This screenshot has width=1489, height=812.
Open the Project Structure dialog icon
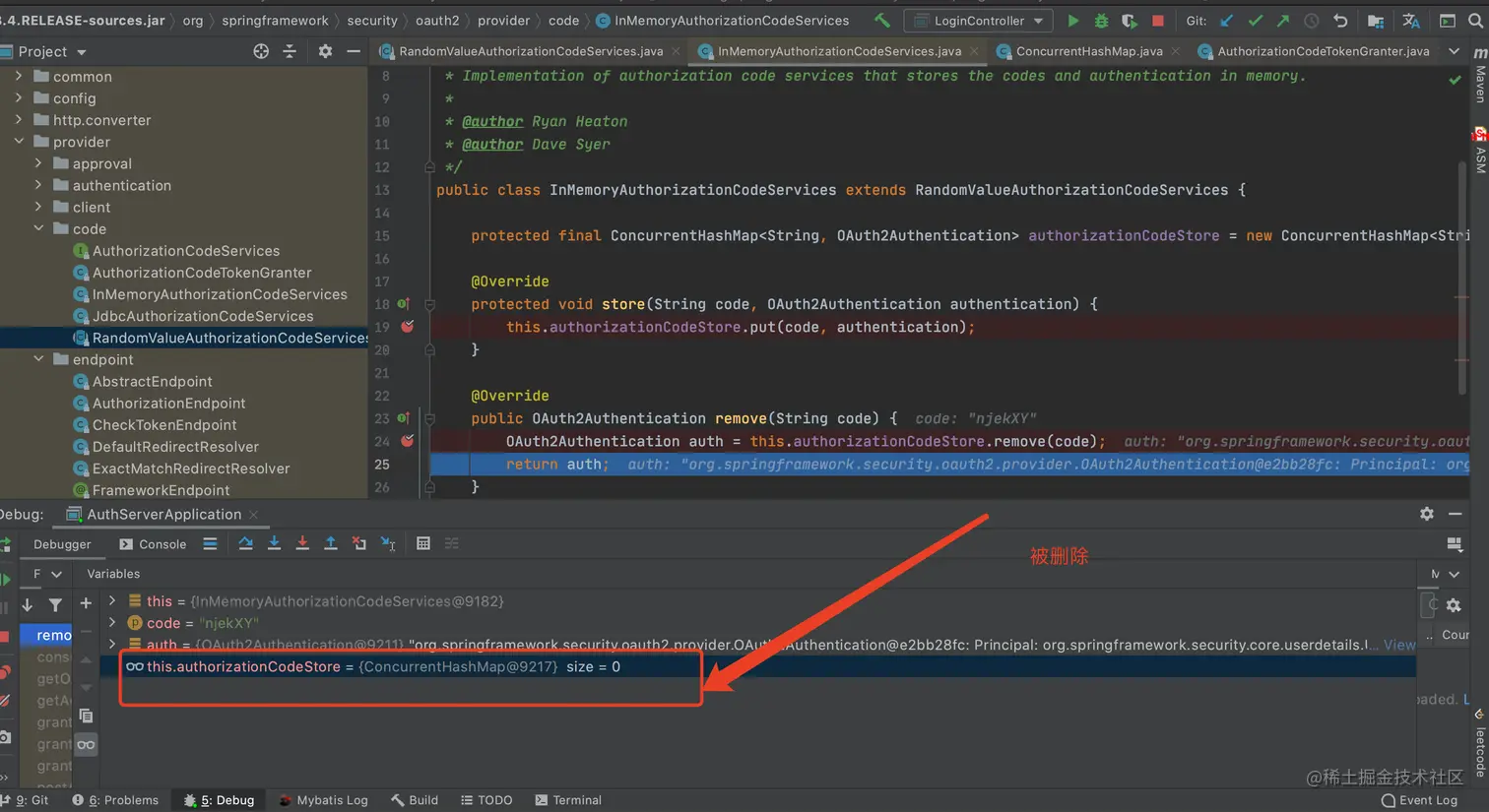[x=1376, y=21]
